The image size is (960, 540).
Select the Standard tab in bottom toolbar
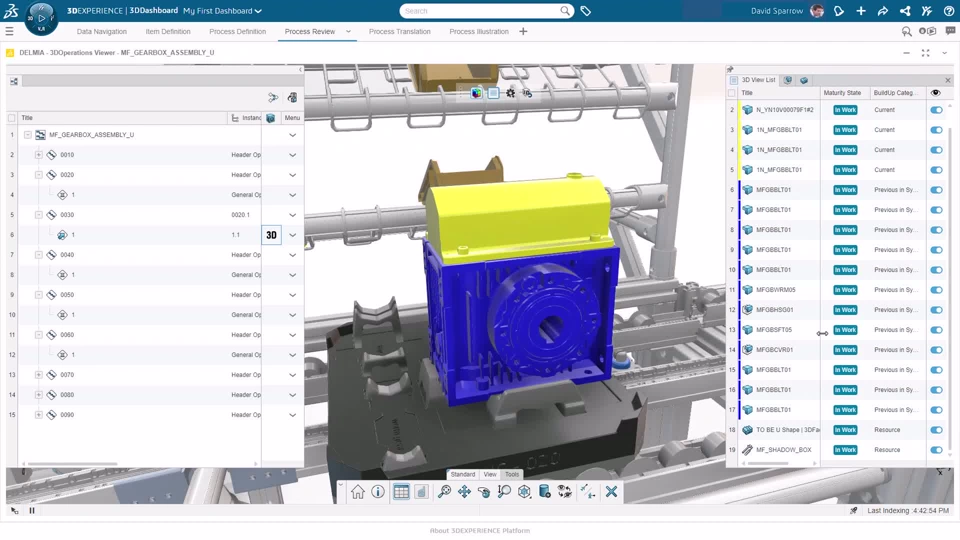click(463, 474)
